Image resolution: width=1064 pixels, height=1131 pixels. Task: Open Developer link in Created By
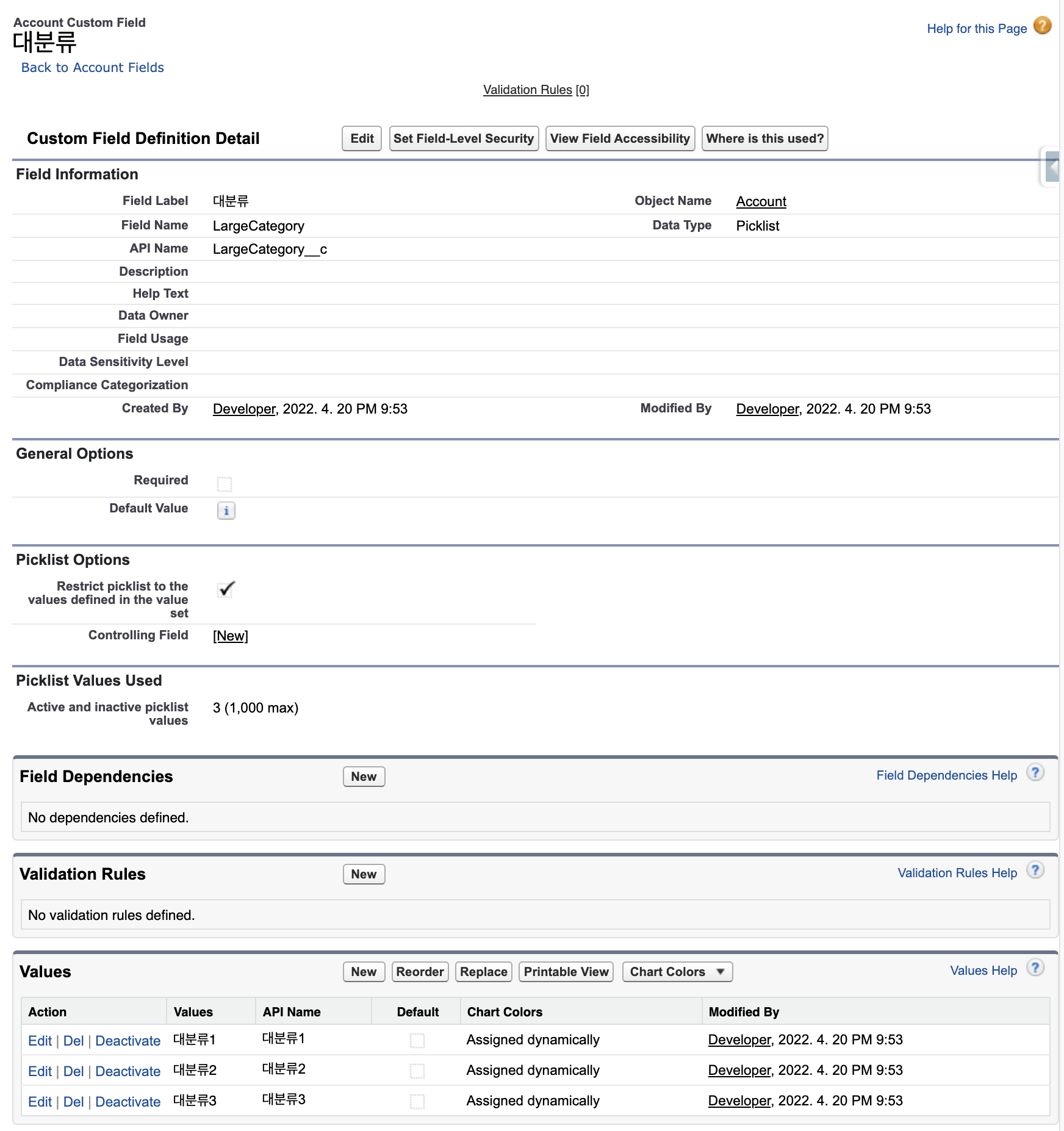click(244, 409)
